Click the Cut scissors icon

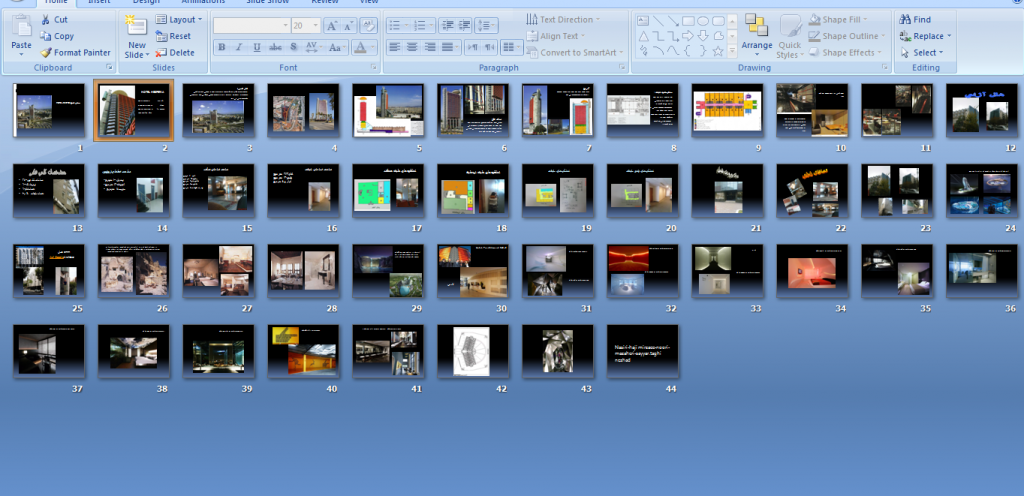tap(45, 20)
